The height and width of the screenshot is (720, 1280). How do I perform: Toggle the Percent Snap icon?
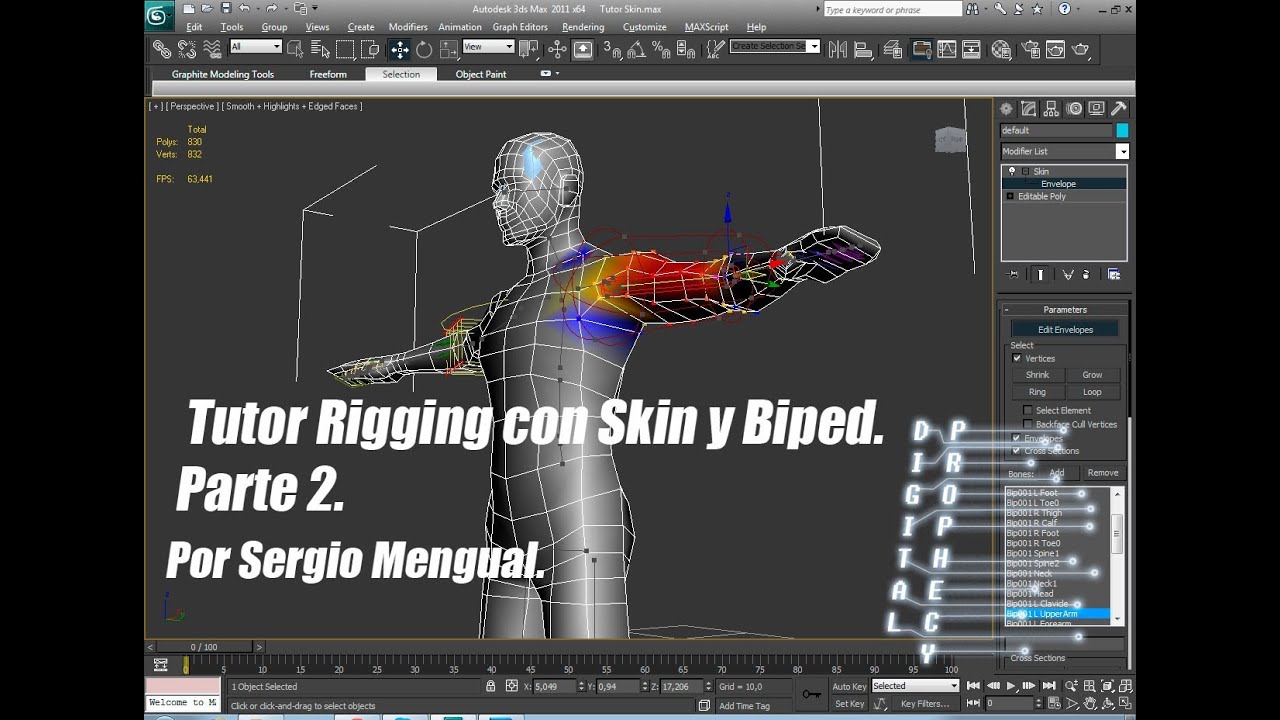click(661, 49)
